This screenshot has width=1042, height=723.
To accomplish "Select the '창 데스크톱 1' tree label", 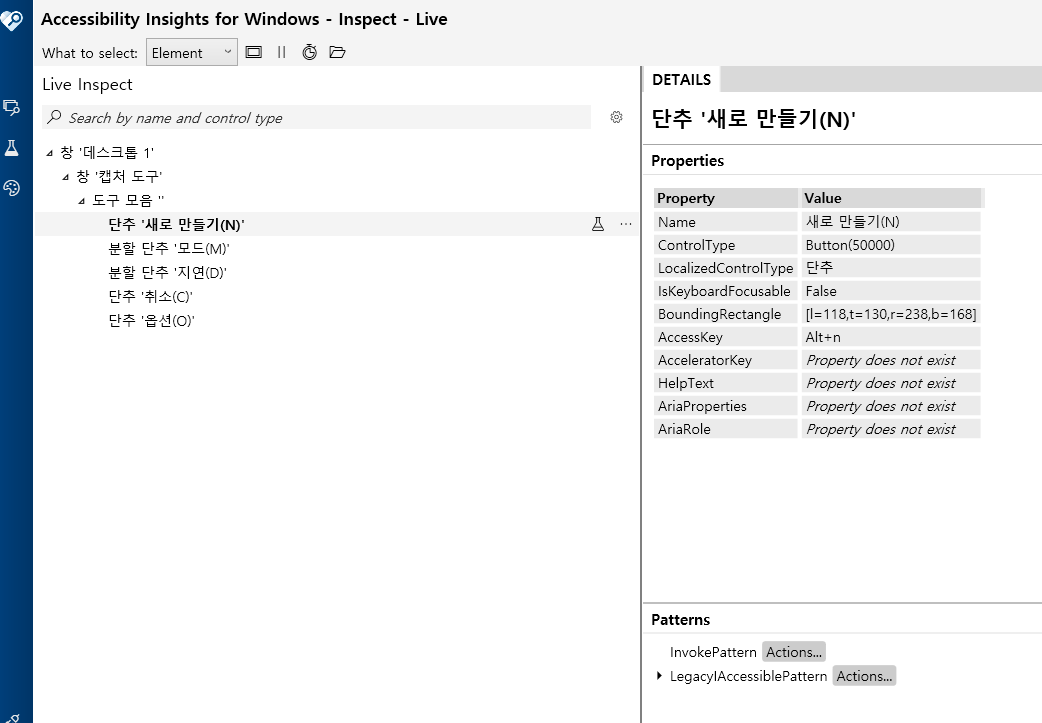I will pos(107,153).
